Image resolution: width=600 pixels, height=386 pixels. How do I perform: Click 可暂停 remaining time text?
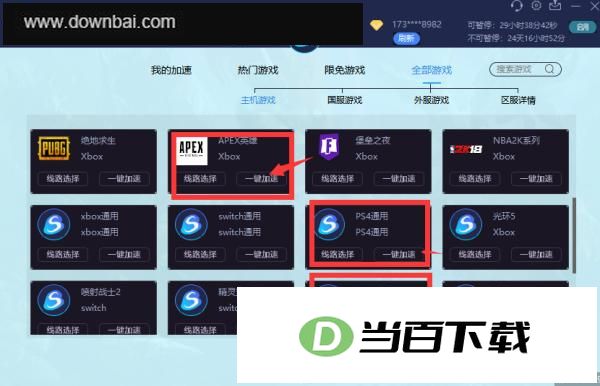pyautogui.click(x=512, y=25)
